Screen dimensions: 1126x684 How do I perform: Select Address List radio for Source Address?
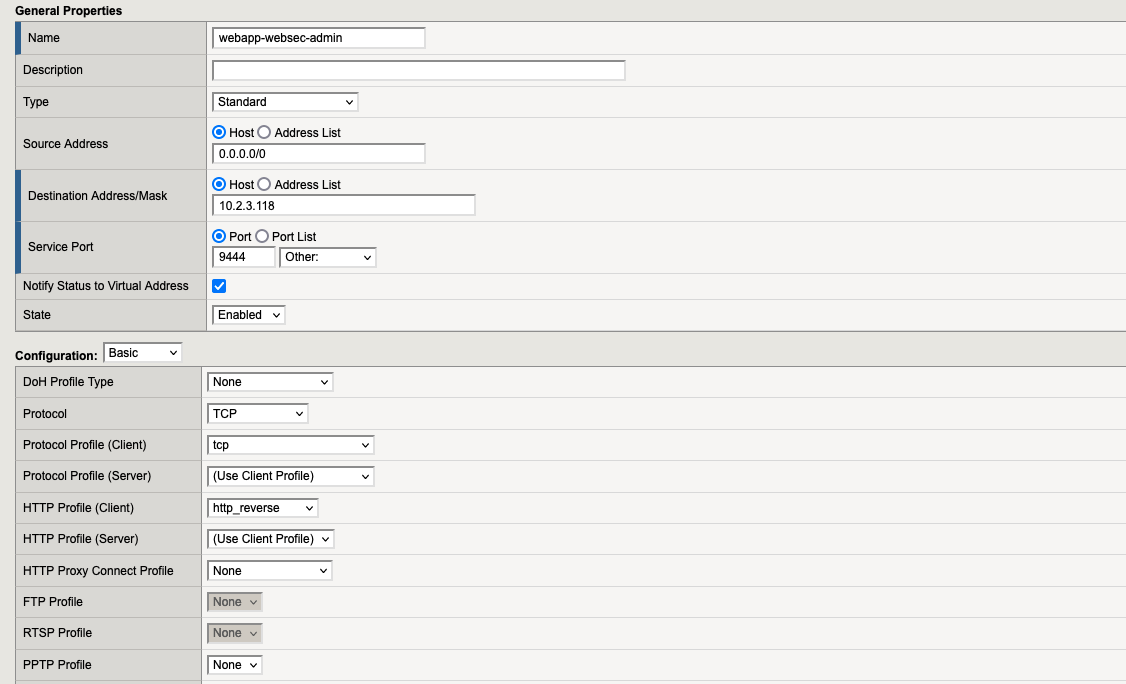click(265, 132)
